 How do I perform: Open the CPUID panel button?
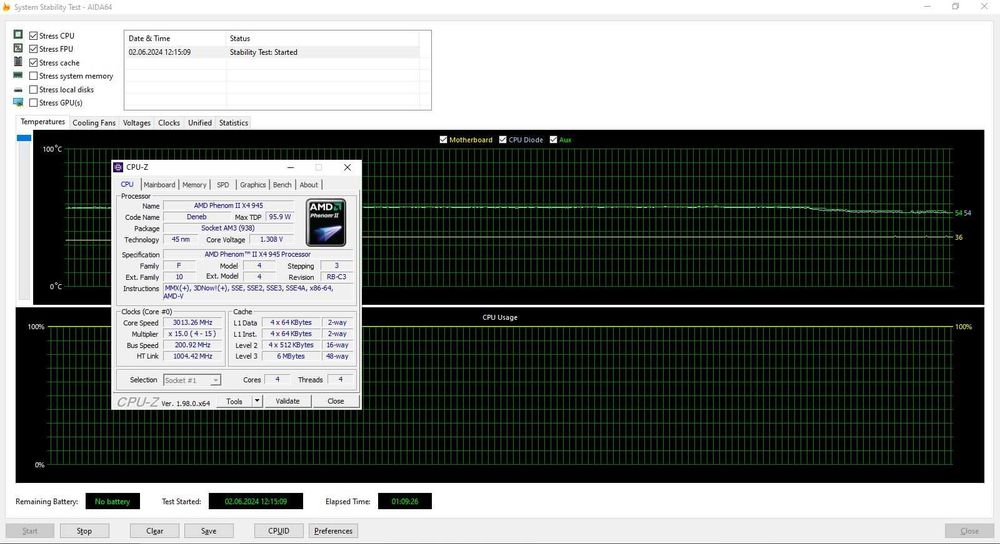(279, 531)
